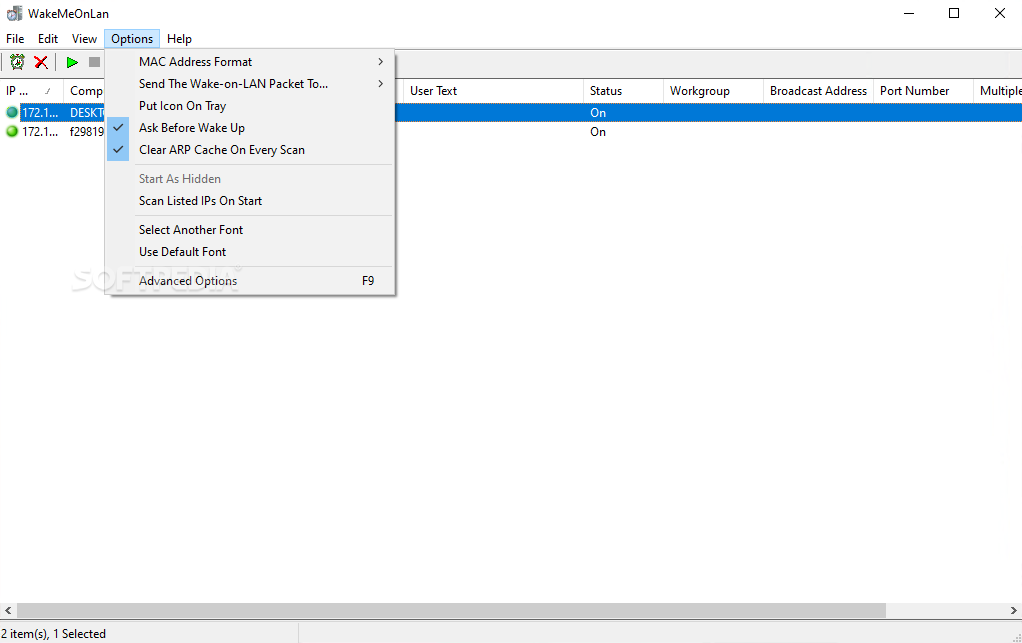Click the '2 item(s), 1 Selected' status text
1022x643 pixels.
pos(53,633)
